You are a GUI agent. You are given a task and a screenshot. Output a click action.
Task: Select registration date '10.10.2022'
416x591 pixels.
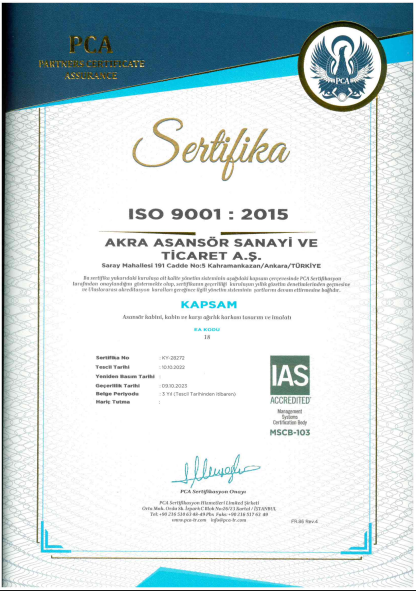tap(173, 367)
